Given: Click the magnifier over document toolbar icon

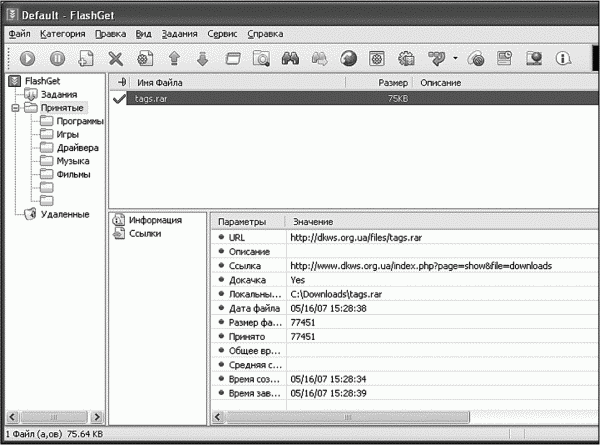Looking at the screenshot, I should tap(261, 59).
